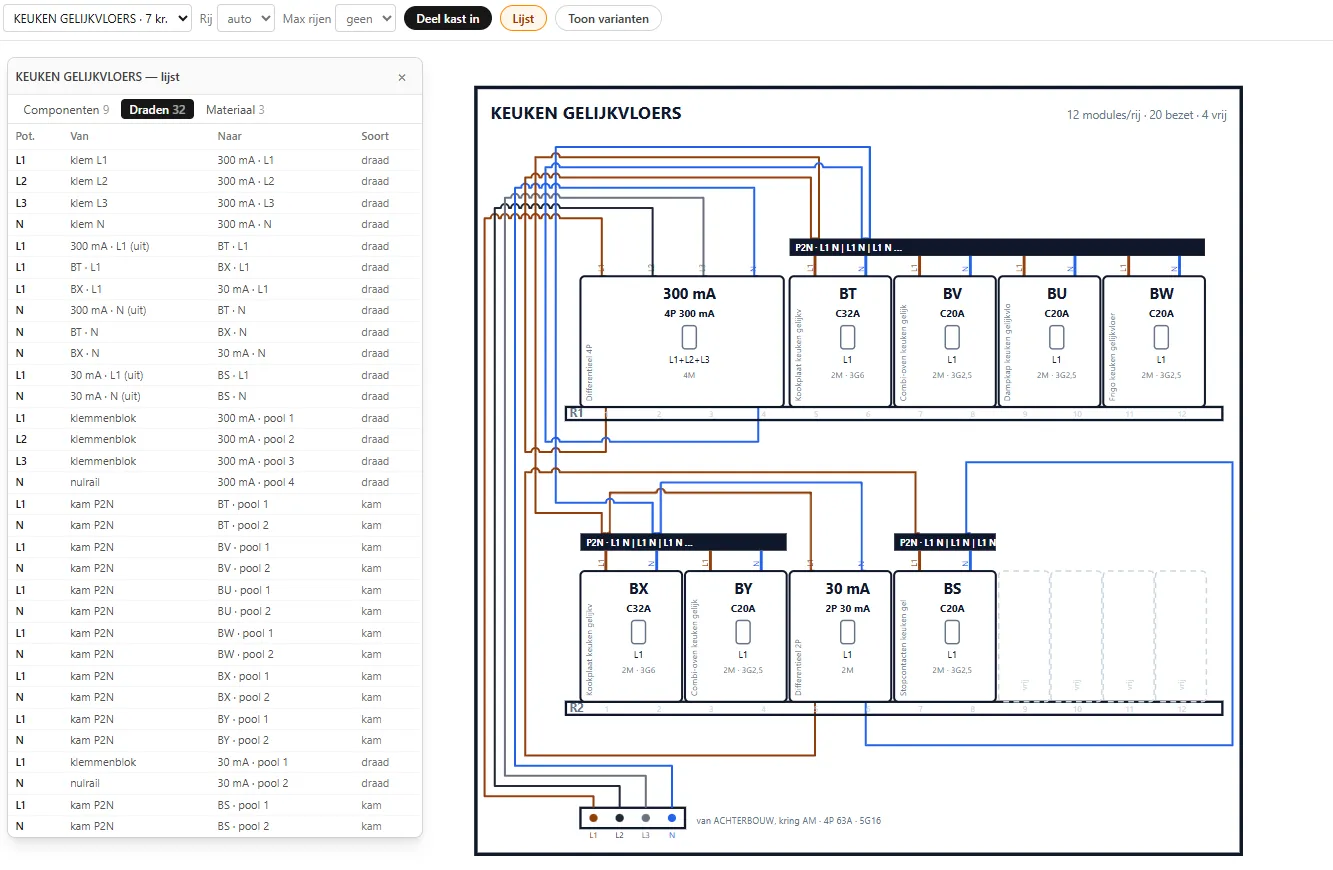Select row nulrail to 300 mA · pool 4
Viewport: 1333px width, 870px height.
[215, 482]
